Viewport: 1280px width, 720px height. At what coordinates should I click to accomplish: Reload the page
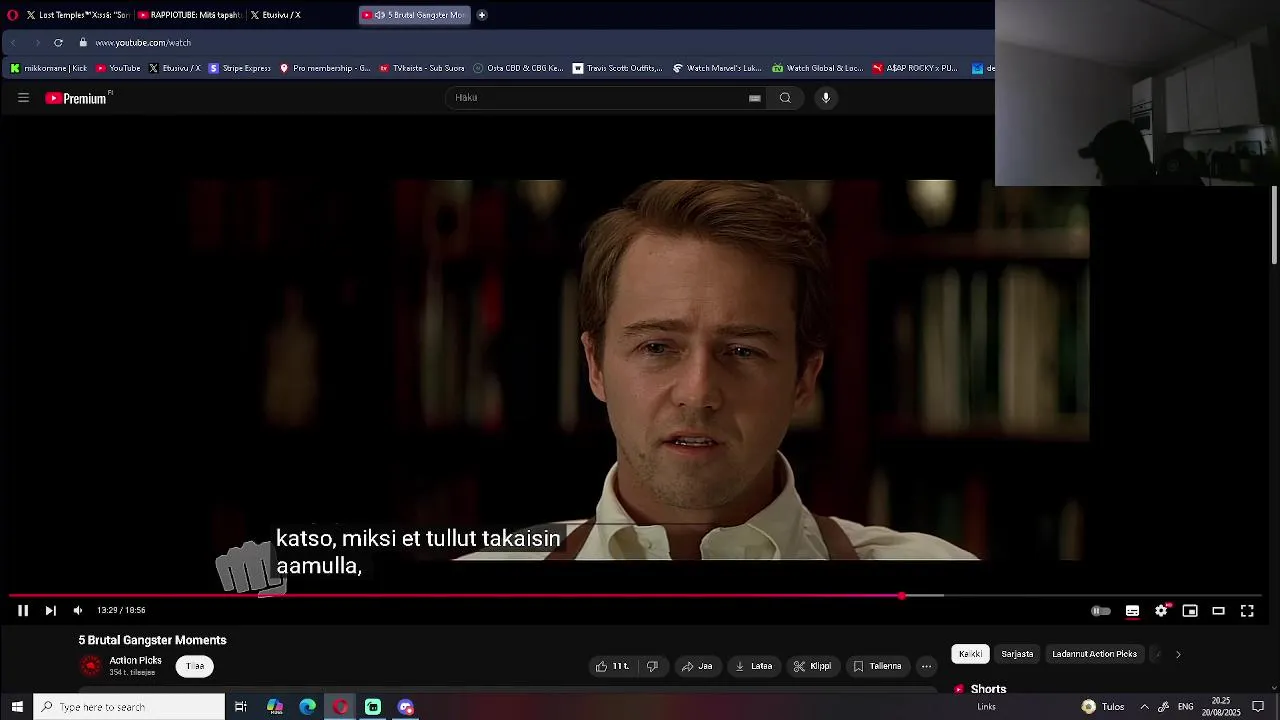pyautogui.click(x=58, y=43)
